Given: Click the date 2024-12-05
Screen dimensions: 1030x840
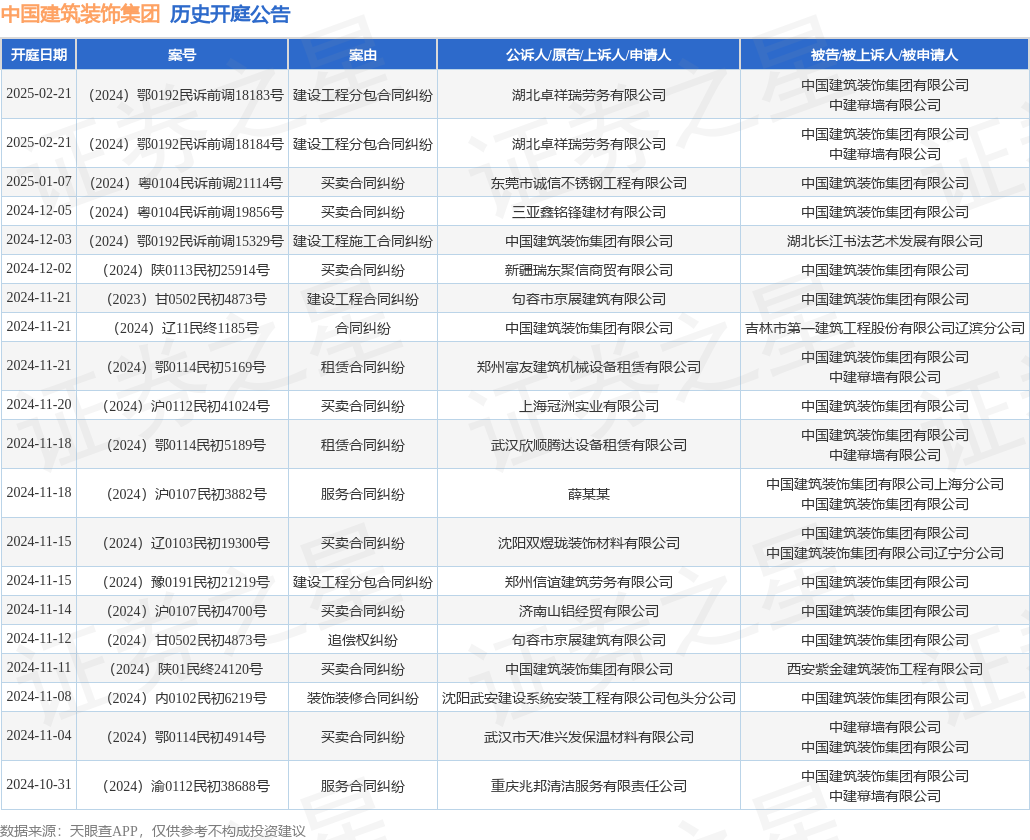Looking at the screenshot, I should (39, 210).
